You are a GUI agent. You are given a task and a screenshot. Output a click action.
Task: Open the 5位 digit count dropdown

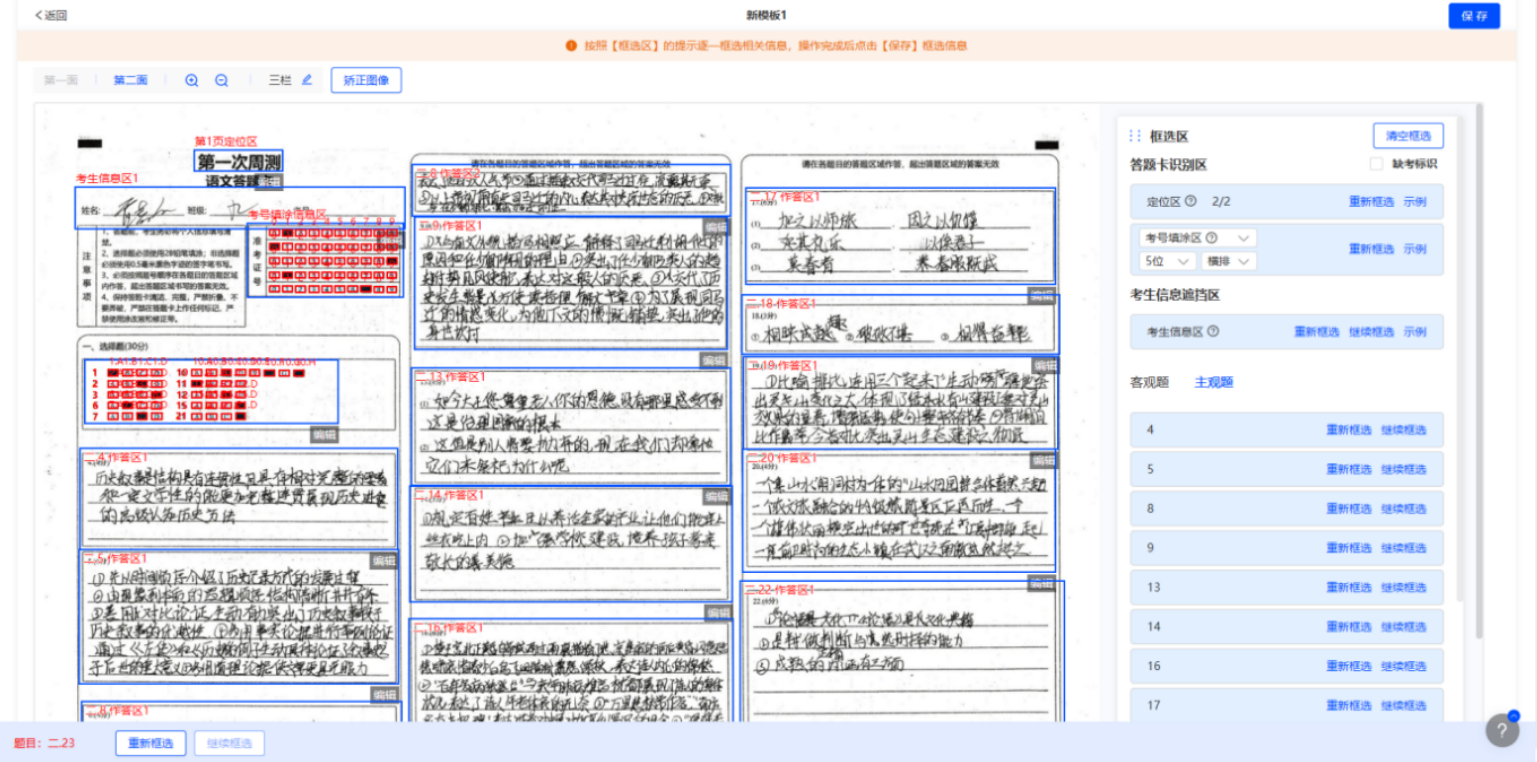tap(1167, 261)
